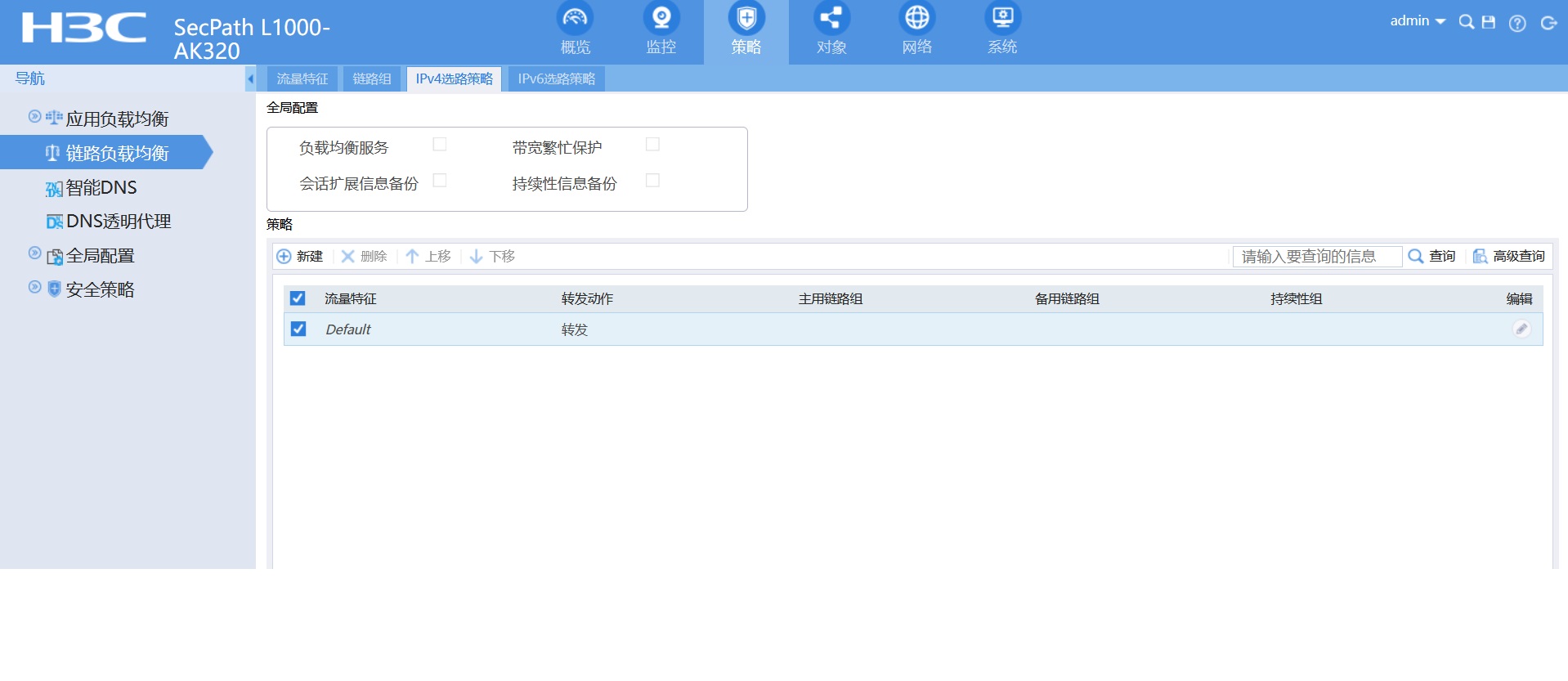The width and height of the screenshot is (1568, 681).
Task: Open the DNS透明代理 navigation item
Action: pos(119,222)
